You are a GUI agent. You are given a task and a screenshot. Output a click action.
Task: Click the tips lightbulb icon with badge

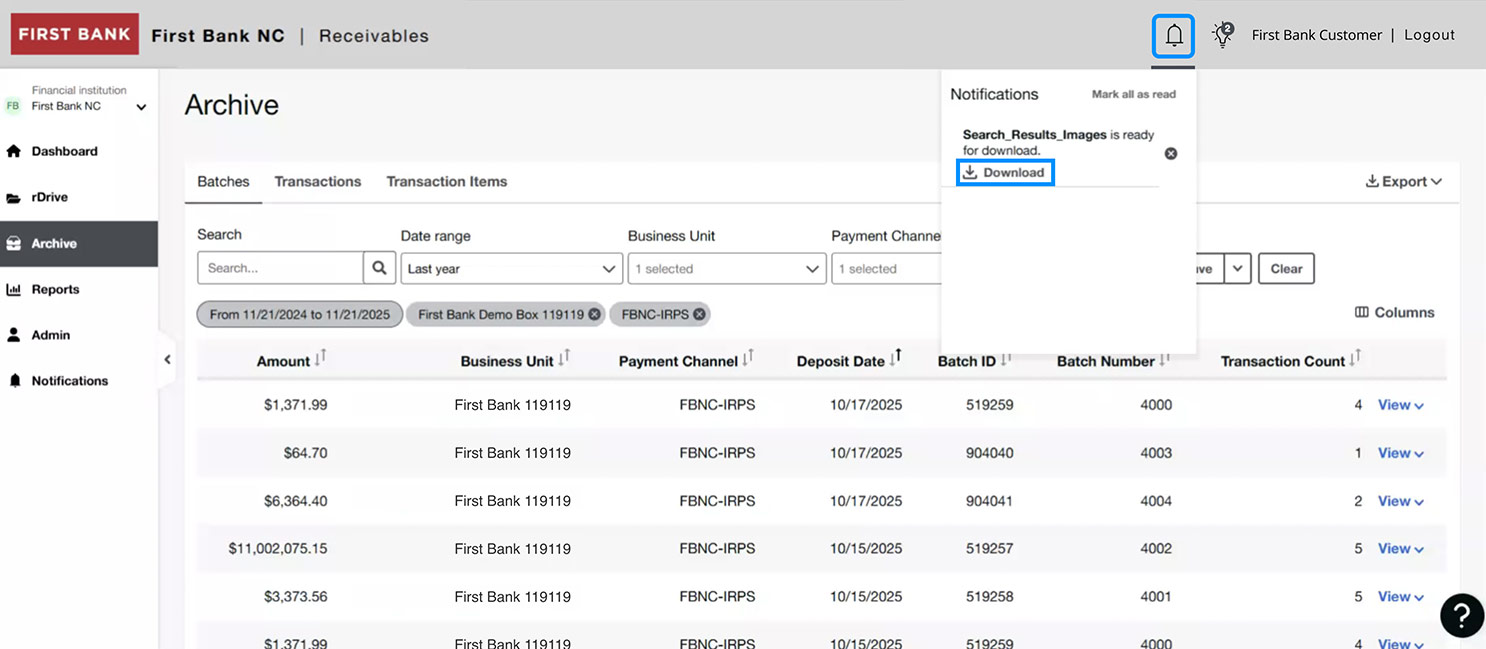pyautogui.click(x=1221, y=33)
